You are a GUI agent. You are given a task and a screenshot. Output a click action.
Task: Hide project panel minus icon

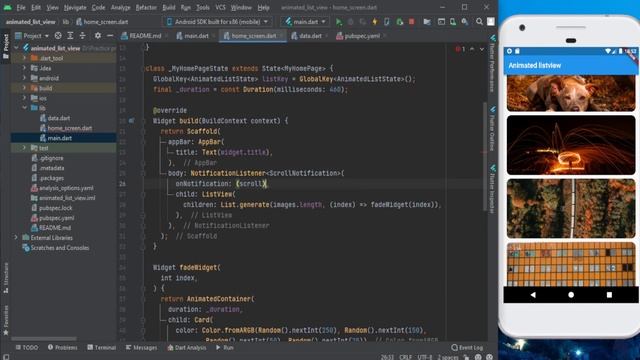coord(110,36)
